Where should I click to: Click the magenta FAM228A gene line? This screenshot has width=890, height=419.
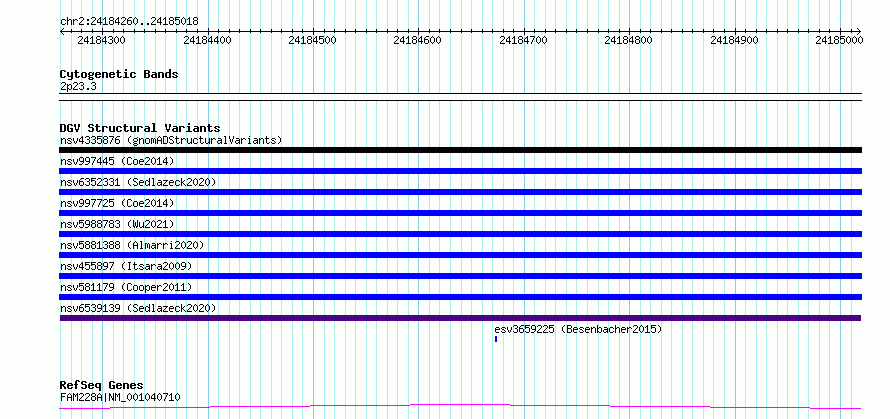[460, 407]
